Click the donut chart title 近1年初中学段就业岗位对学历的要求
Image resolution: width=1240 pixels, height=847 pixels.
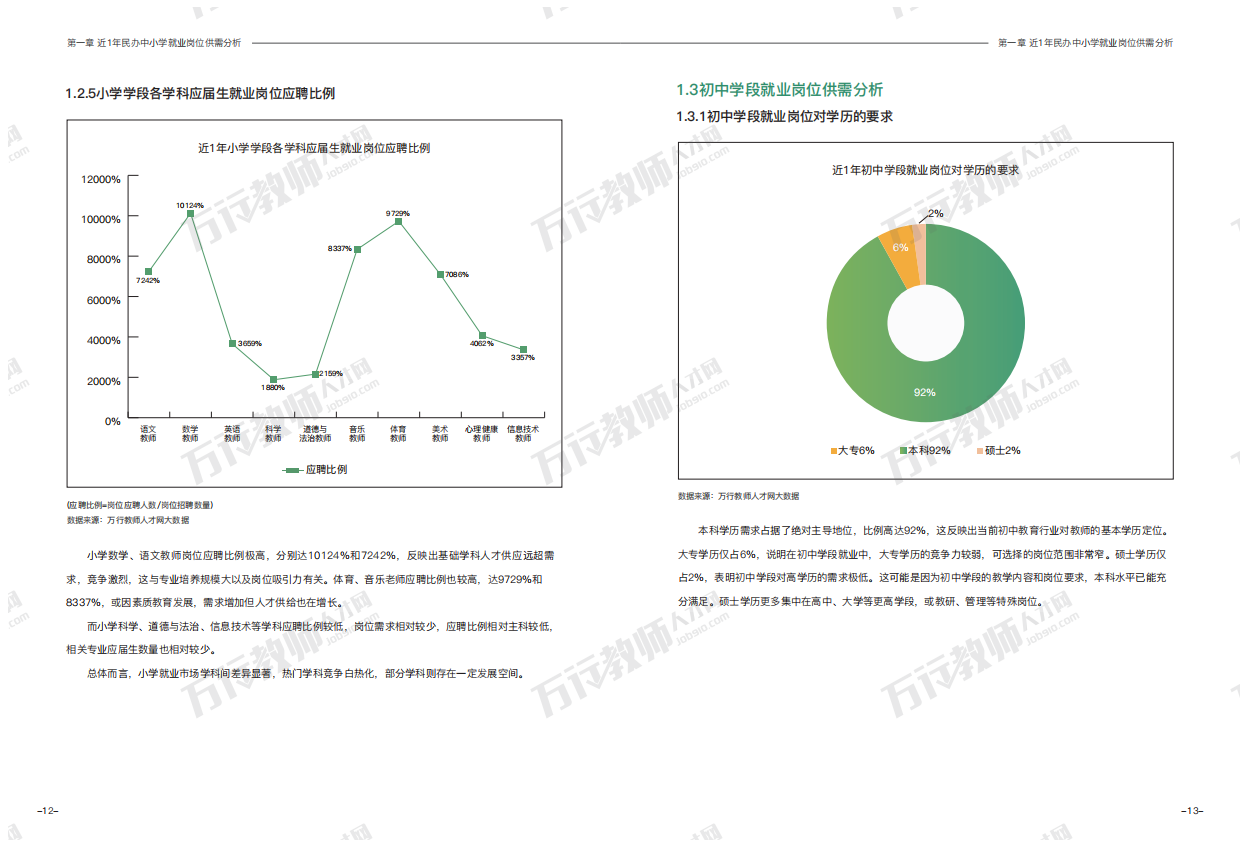coord(925,170)
